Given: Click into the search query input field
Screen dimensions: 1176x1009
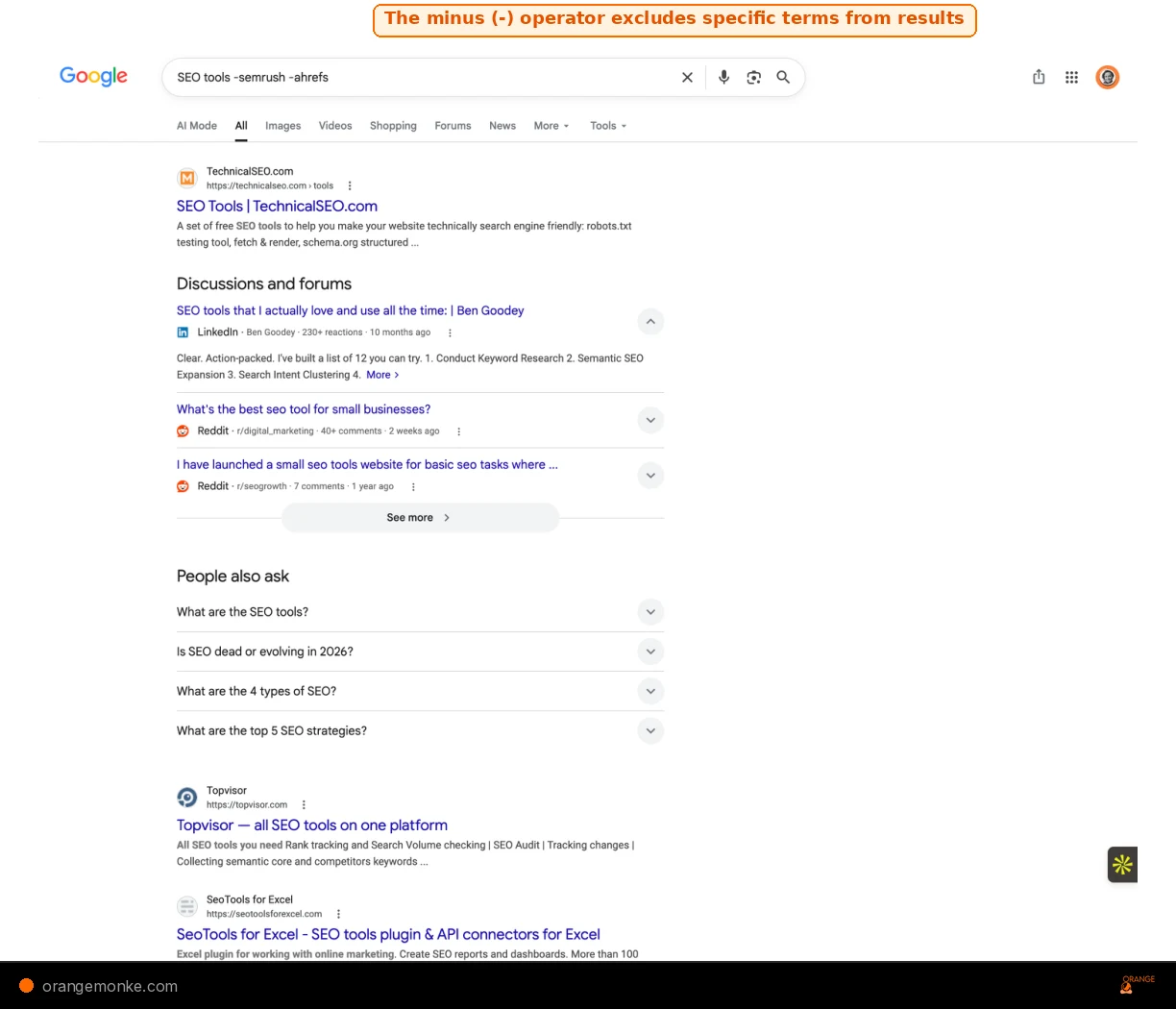Looking at the screenshot, I should (423, 78).
